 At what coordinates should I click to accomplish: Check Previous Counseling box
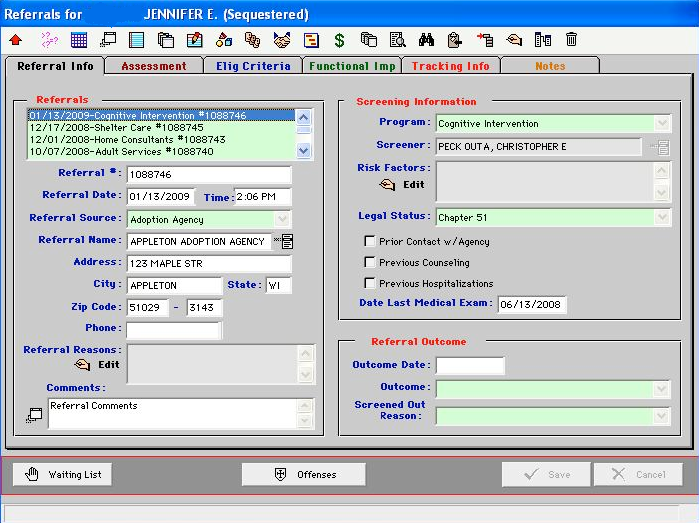(x=370, y=262)
